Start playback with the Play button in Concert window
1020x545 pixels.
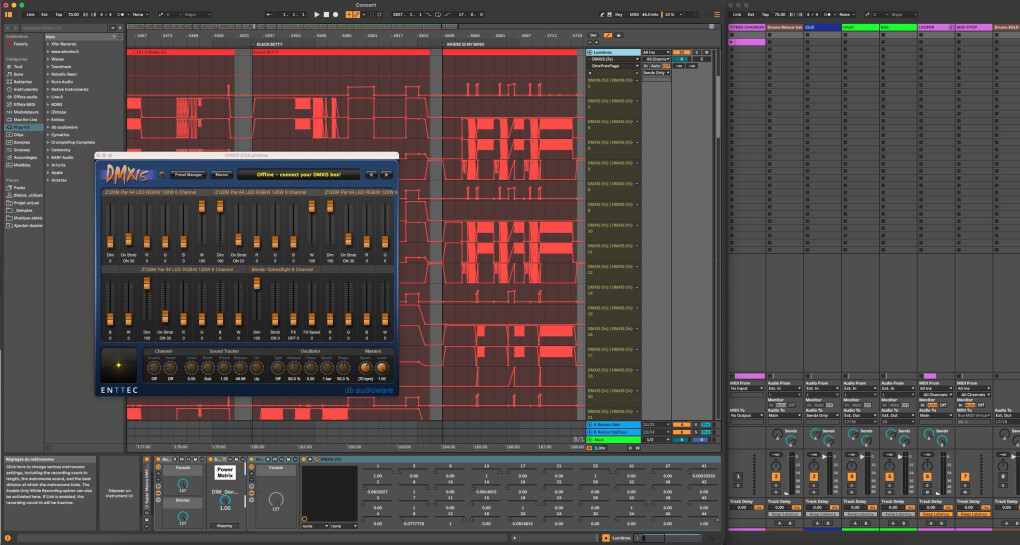click(x=317, y=14)
